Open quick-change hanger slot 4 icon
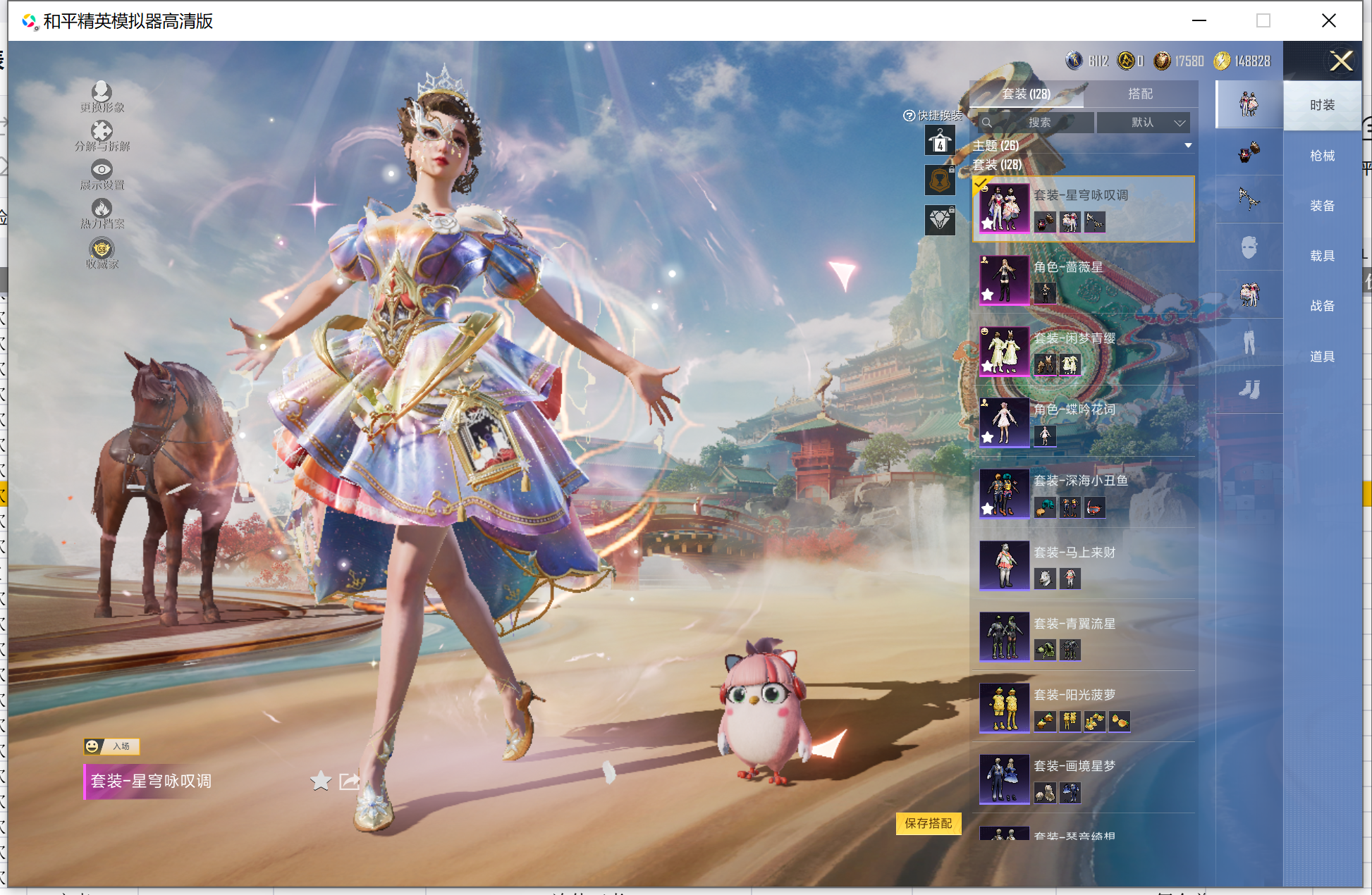 tap(940, 142)
